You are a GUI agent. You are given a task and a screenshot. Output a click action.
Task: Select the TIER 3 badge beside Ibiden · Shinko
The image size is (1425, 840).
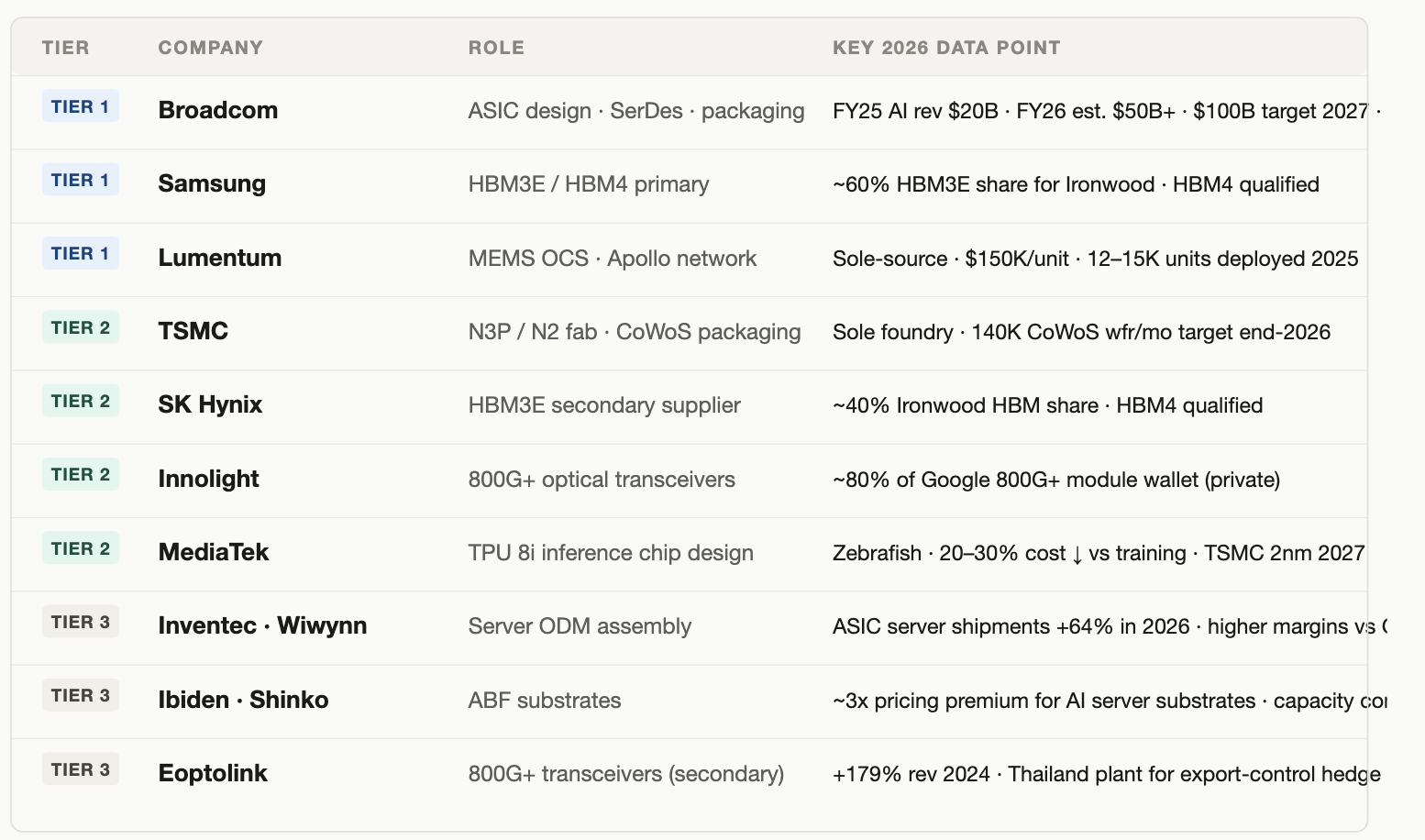point(81,695)
